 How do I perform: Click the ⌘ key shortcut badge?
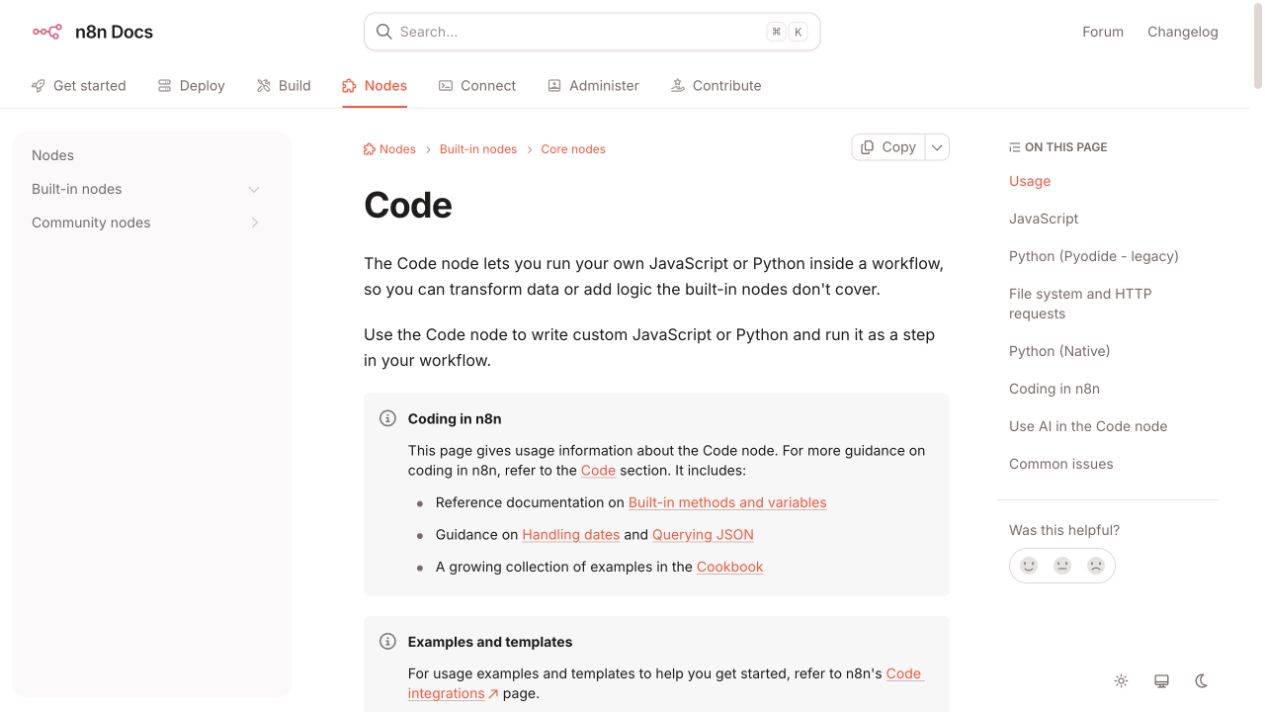click(776, 32)
